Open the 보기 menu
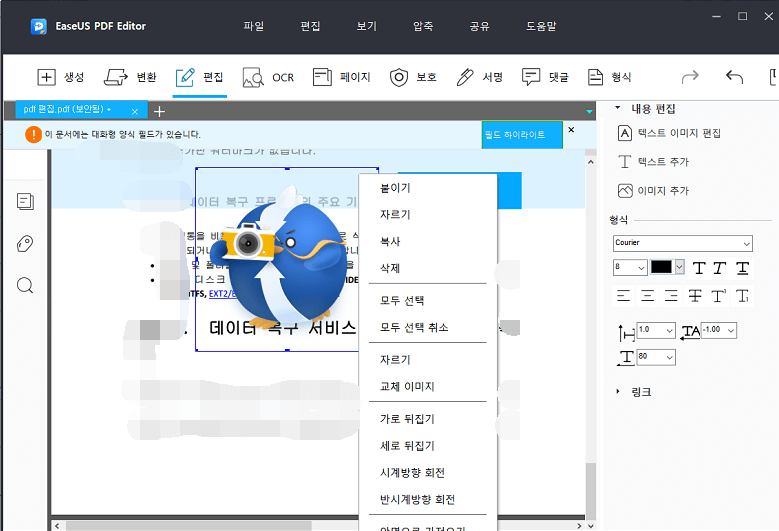Viewport: 779px width, 531px height. [x=367, y=26]
